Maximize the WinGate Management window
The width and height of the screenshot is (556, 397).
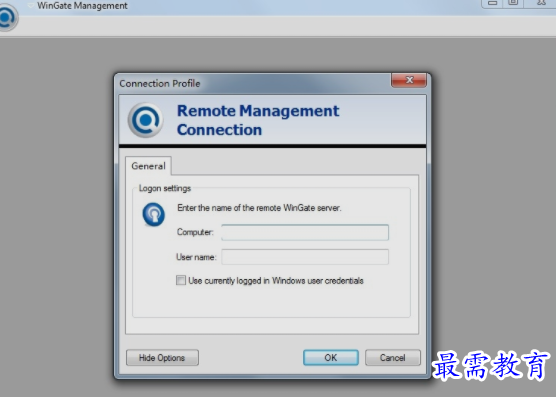[x=513, y=3]
